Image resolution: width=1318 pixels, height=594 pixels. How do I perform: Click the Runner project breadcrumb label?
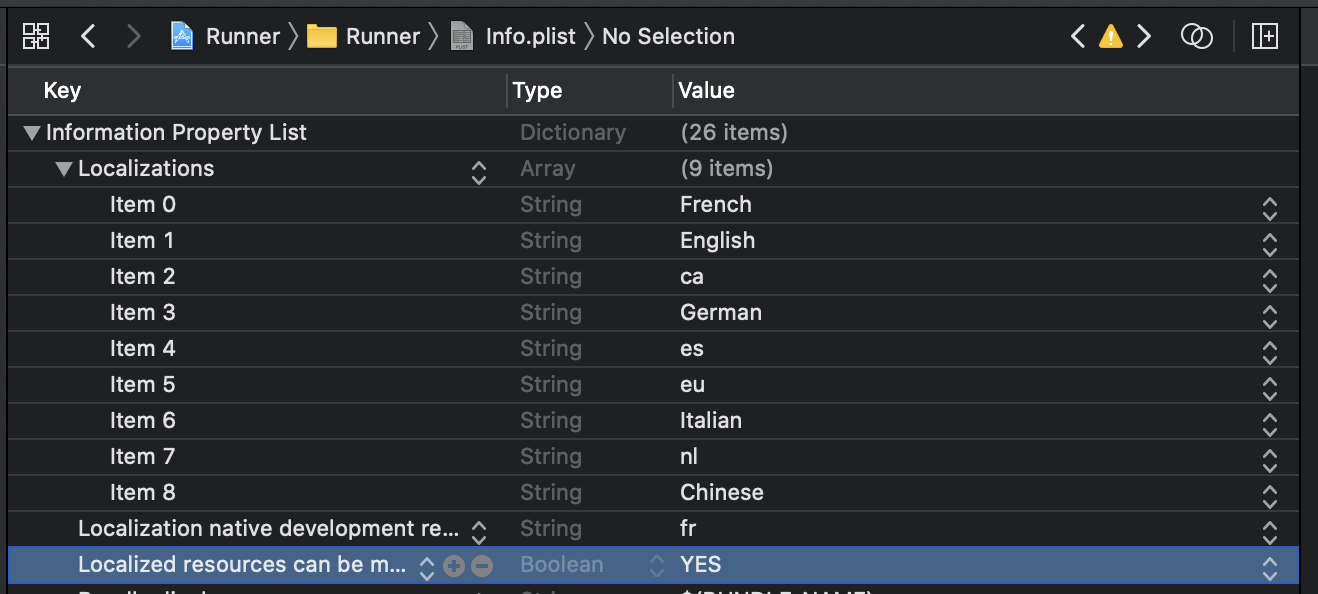point(243,36)
